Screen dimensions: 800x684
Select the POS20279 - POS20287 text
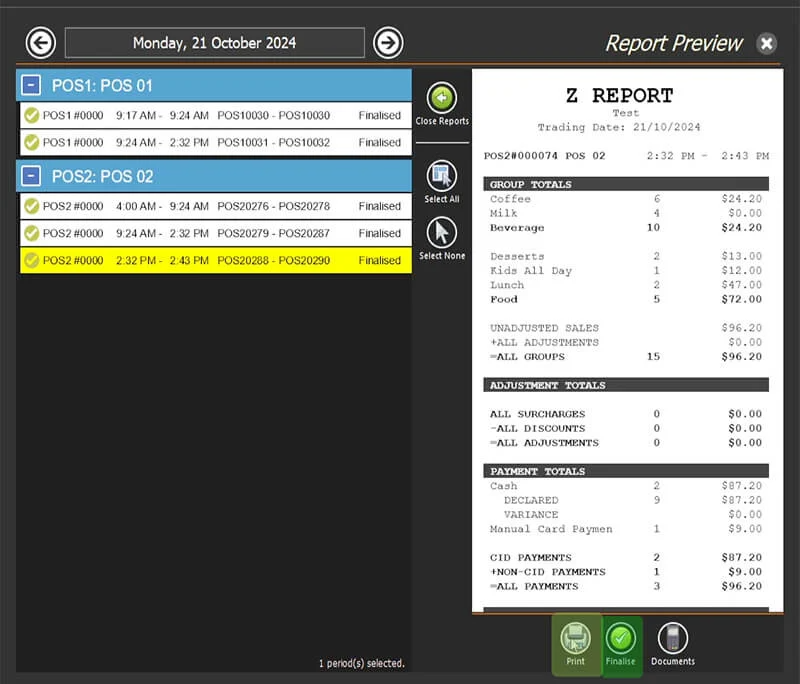[x=273, y=233]
